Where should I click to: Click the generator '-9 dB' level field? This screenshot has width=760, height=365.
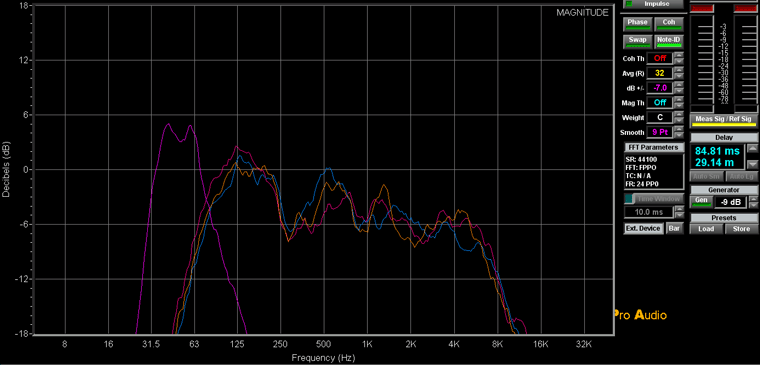(x=731, y=202)
